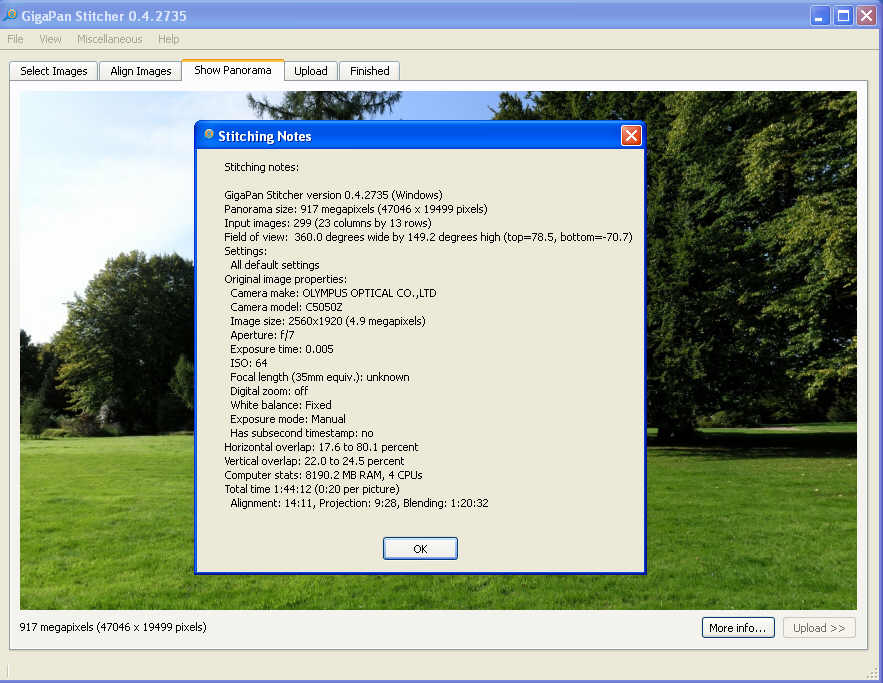Click the Upload >> button
The width and height of the screenshot is (883, 683).
click(x=819, y=628)
